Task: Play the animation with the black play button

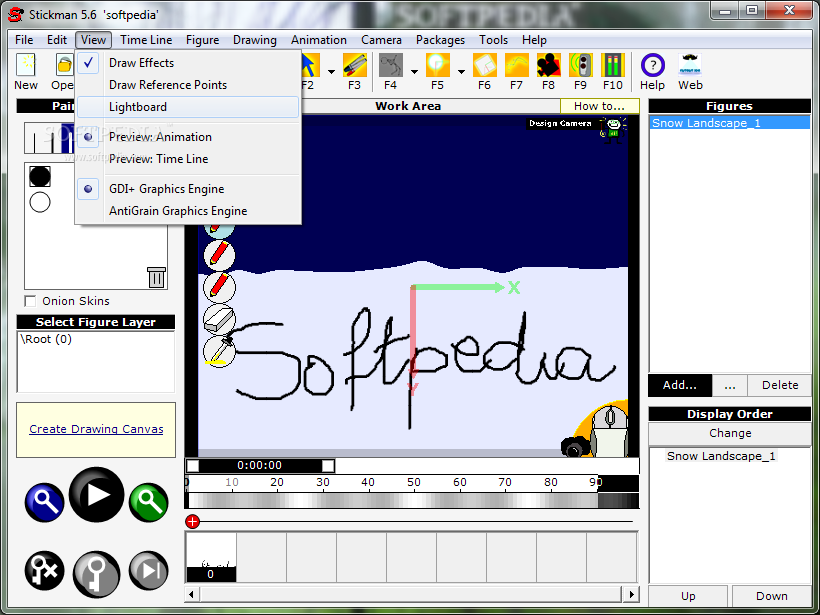Action: pyautogui.click(x=96, y=495)
